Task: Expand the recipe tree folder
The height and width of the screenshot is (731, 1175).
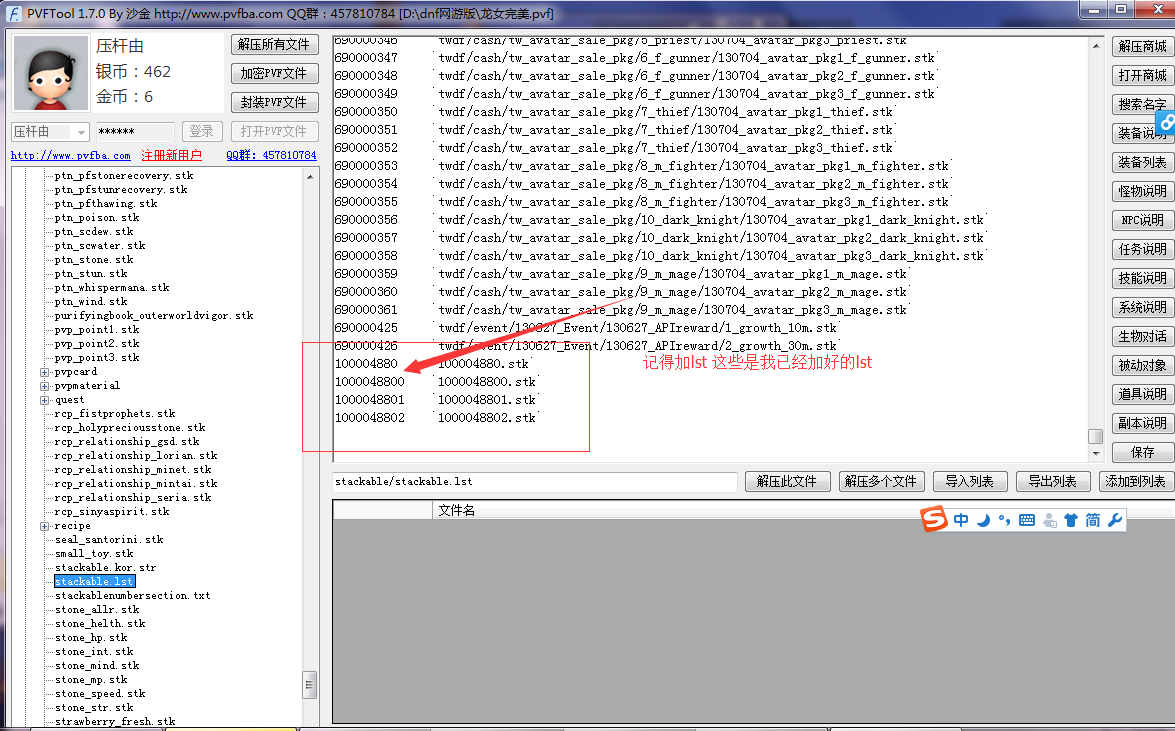Action: (45, 526)
